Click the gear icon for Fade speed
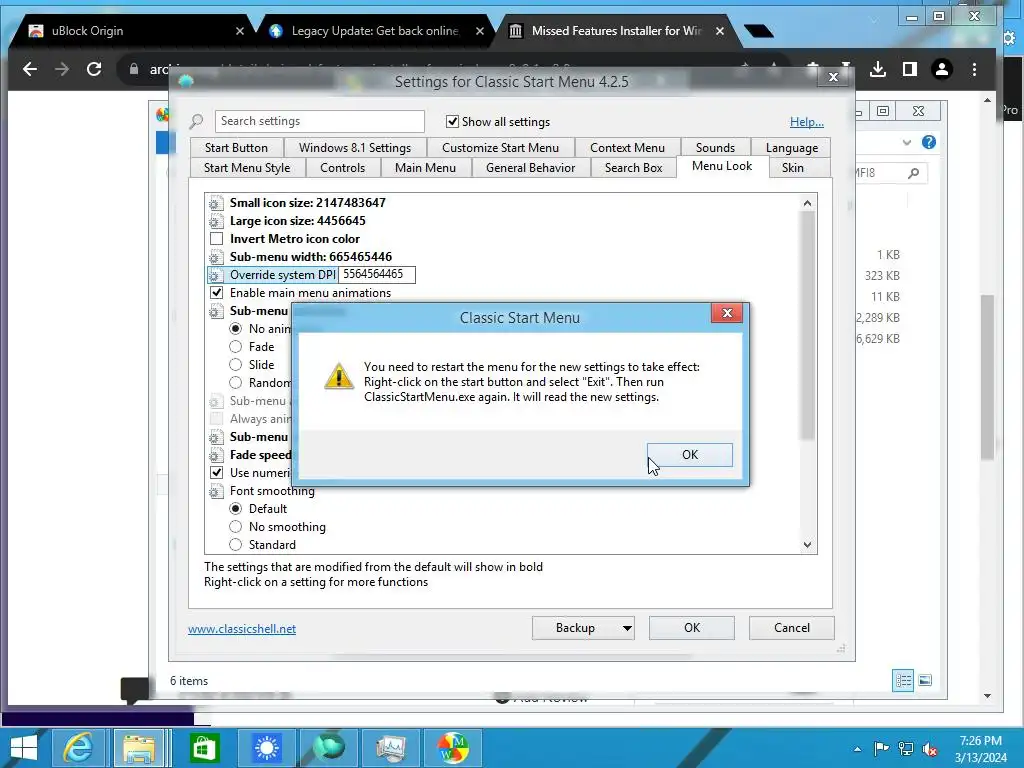1024x768 pixels. click(216, 455)
